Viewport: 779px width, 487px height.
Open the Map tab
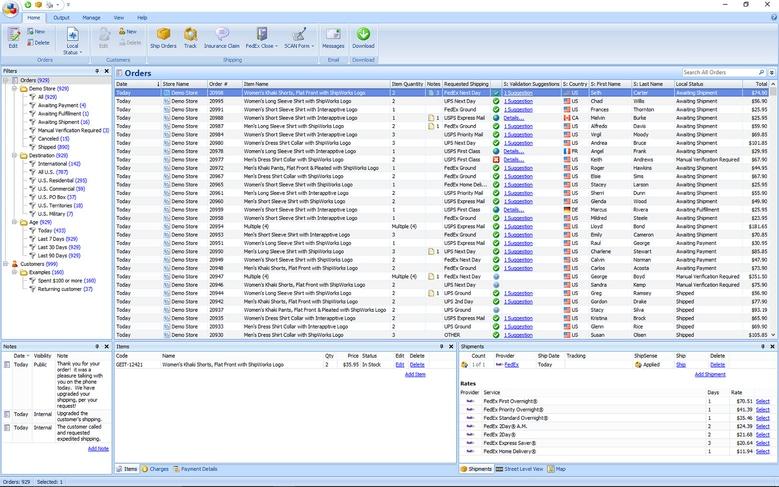click(556, 469)
